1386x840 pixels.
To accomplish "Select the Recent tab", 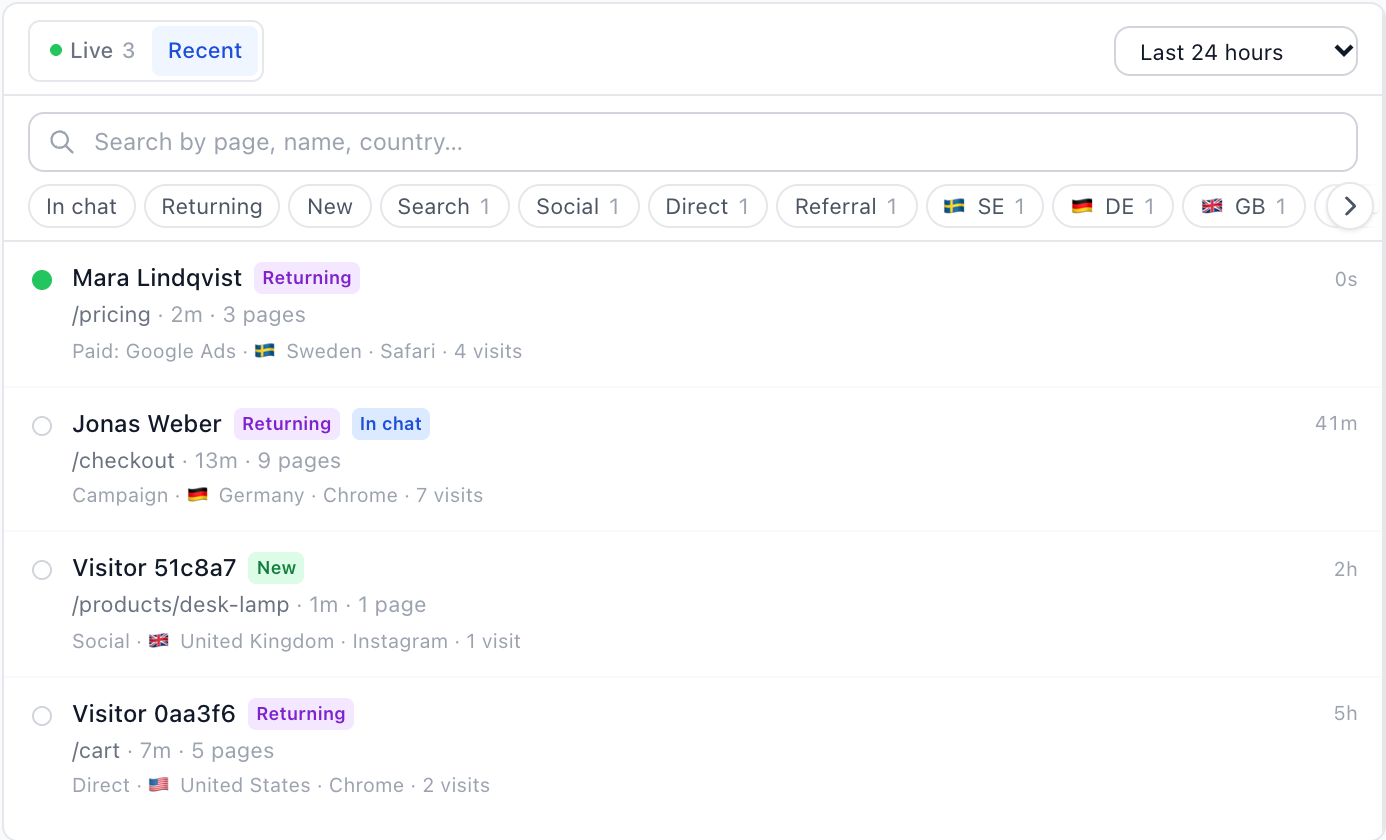I will pyautogui.click(x=205, y=51).
